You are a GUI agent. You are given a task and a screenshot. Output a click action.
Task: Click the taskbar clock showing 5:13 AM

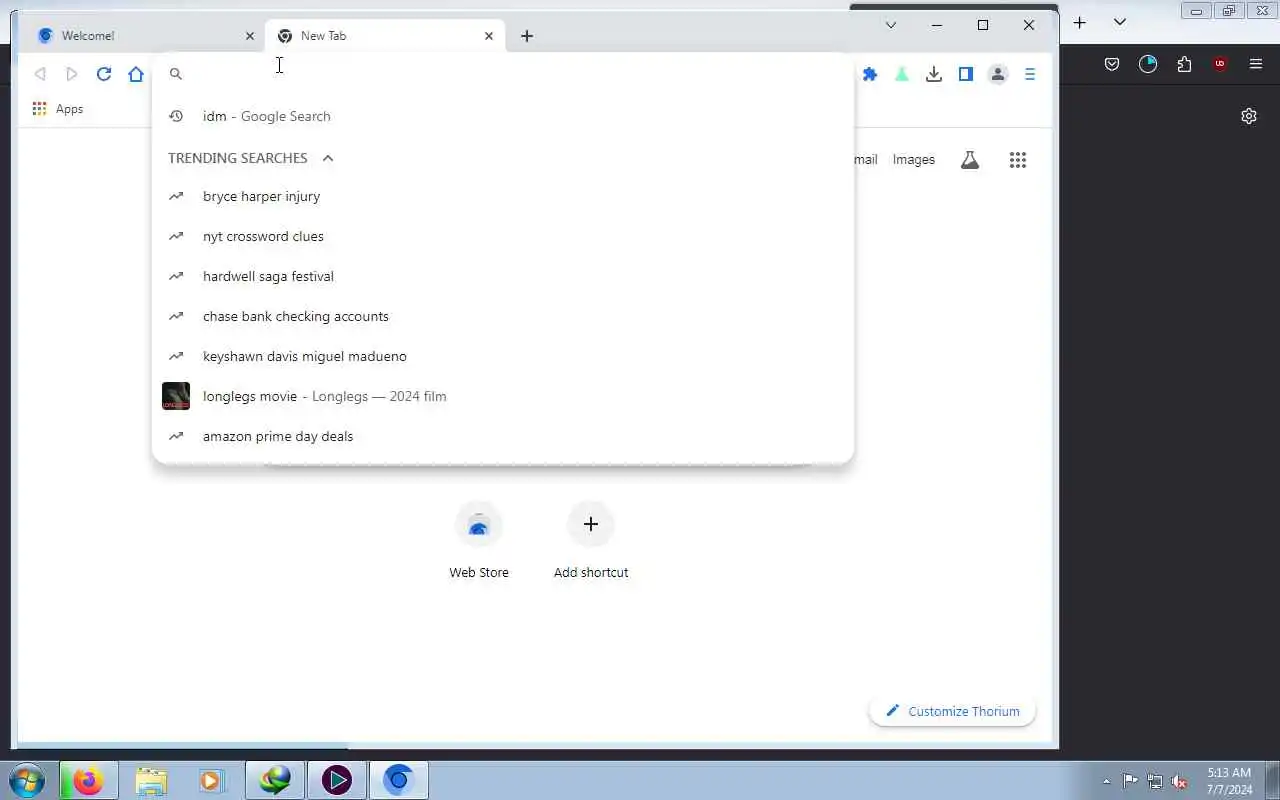tap(1229, 781)
